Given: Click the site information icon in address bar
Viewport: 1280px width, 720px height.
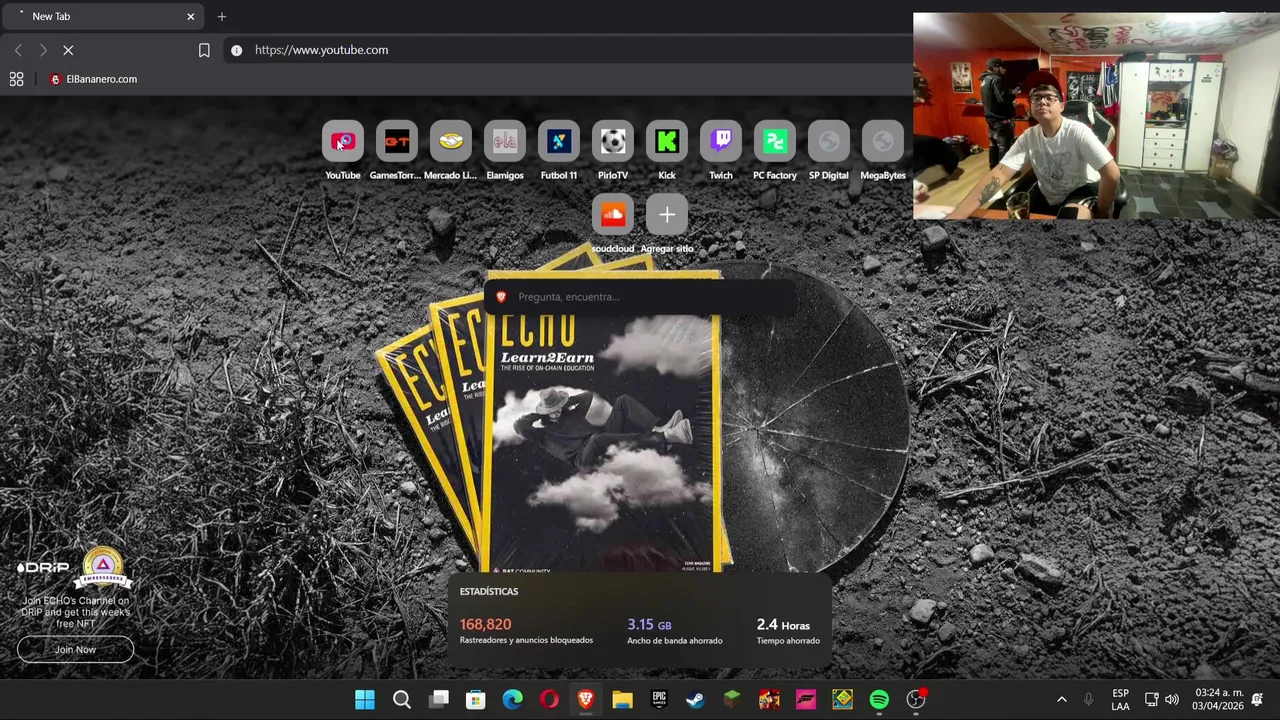Looking at the screenshot, I should [236, 50].
